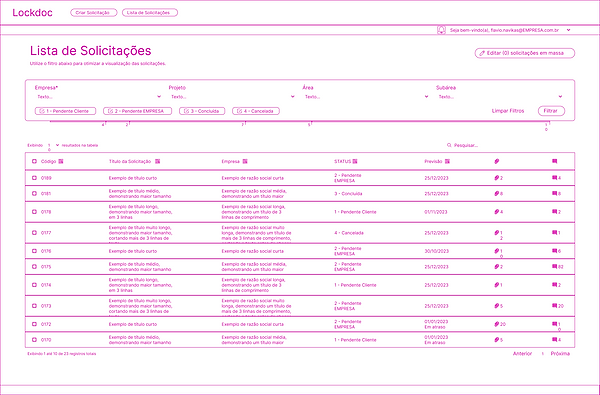Go to Anterior page
Image resolution: width=600 pixels, height=395 pixels.
click(x=522, y=354)
